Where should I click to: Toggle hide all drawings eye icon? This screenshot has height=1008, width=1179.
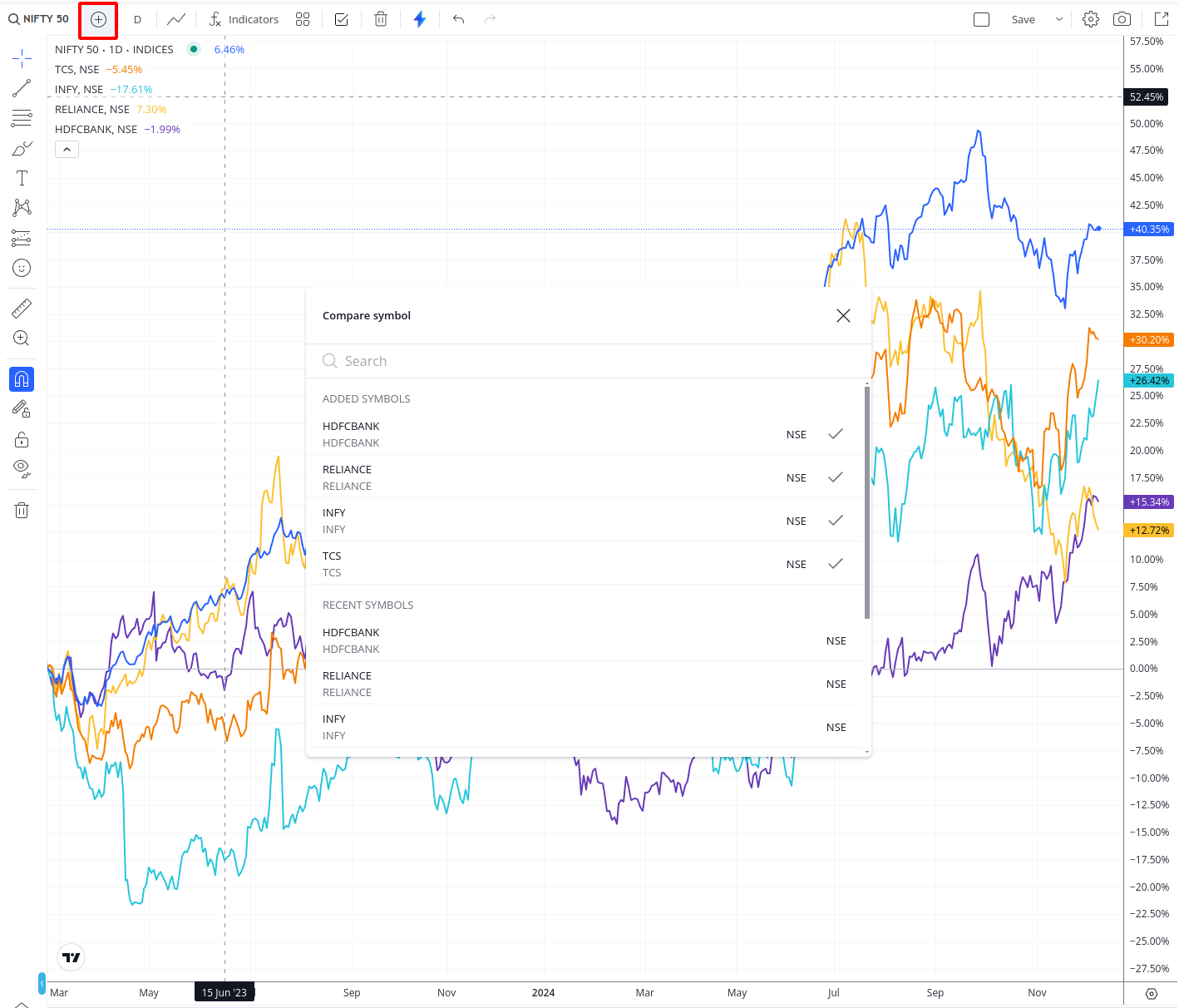click(x=22, y=467)
